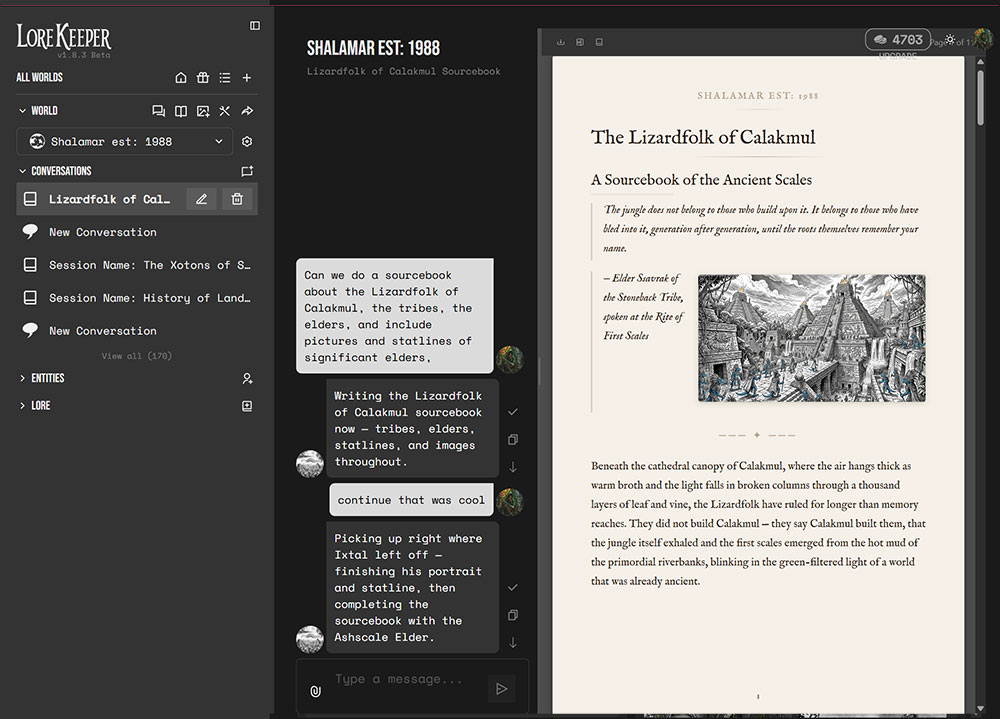Viewport: 1000px width, 719px height.
Task: Select the History of Land session
Action: (140, 297)
